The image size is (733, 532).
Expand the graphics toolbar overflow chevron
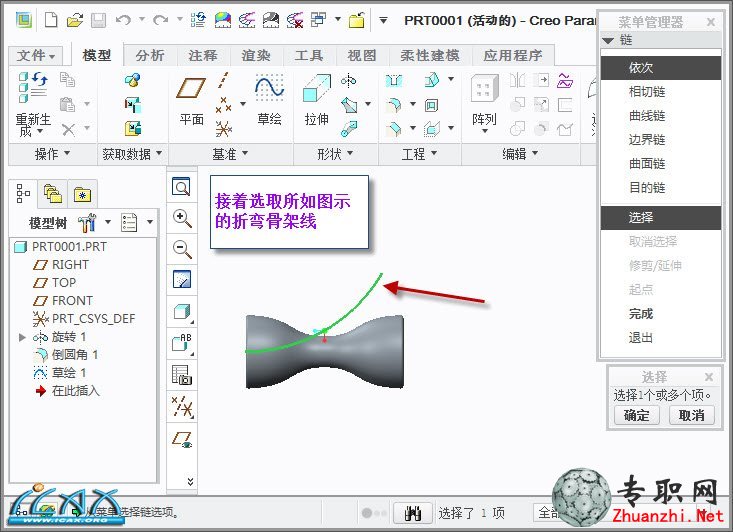tap(190, 482)
